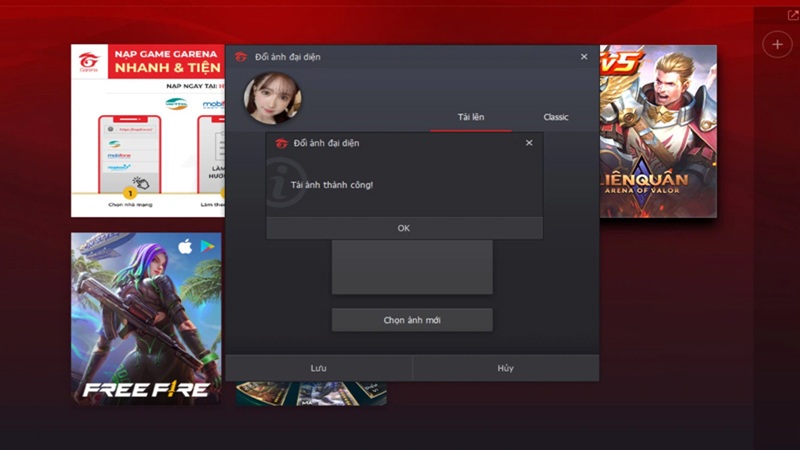Switch to the Classic tab

click(556, 117)
